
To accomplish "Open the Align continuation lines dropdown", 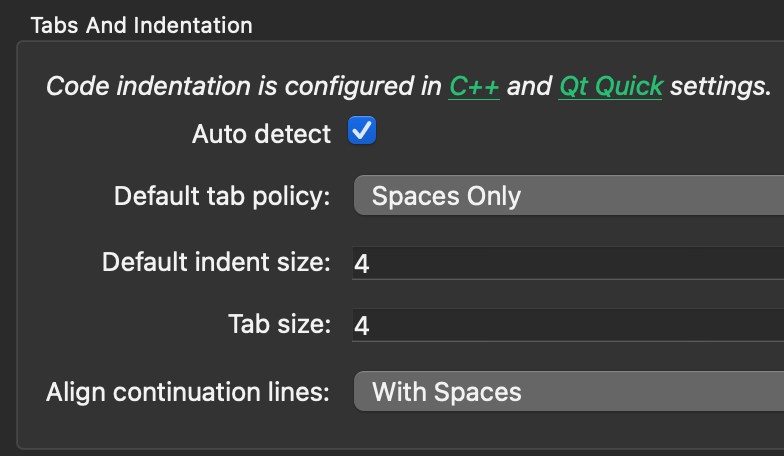I will 568,391.
